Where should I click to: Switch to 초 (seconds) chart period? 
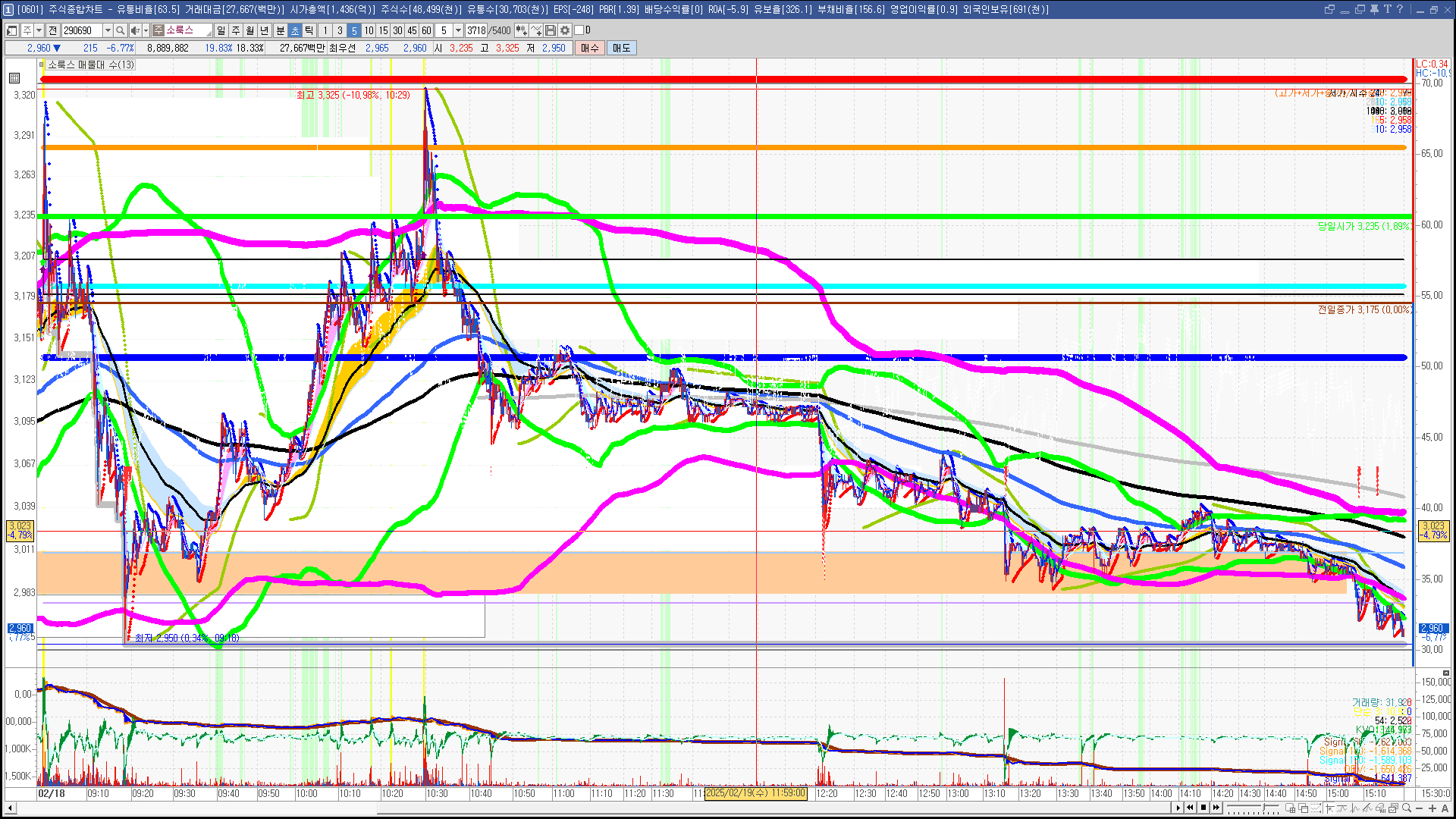(x=295, y=30)
